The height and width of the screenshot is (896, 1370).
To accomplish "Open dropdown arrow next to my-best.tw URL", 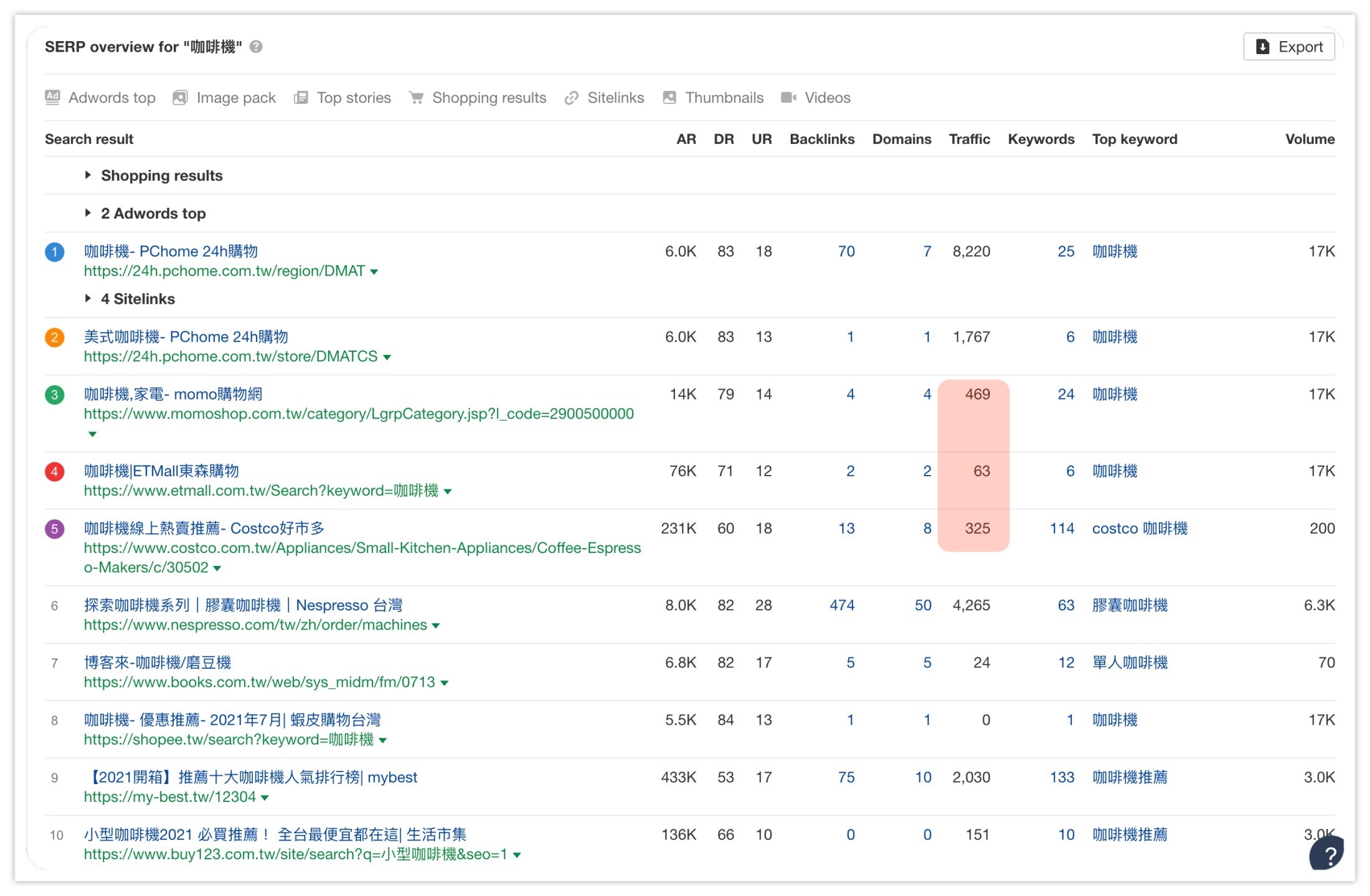I will pos(265,798).
